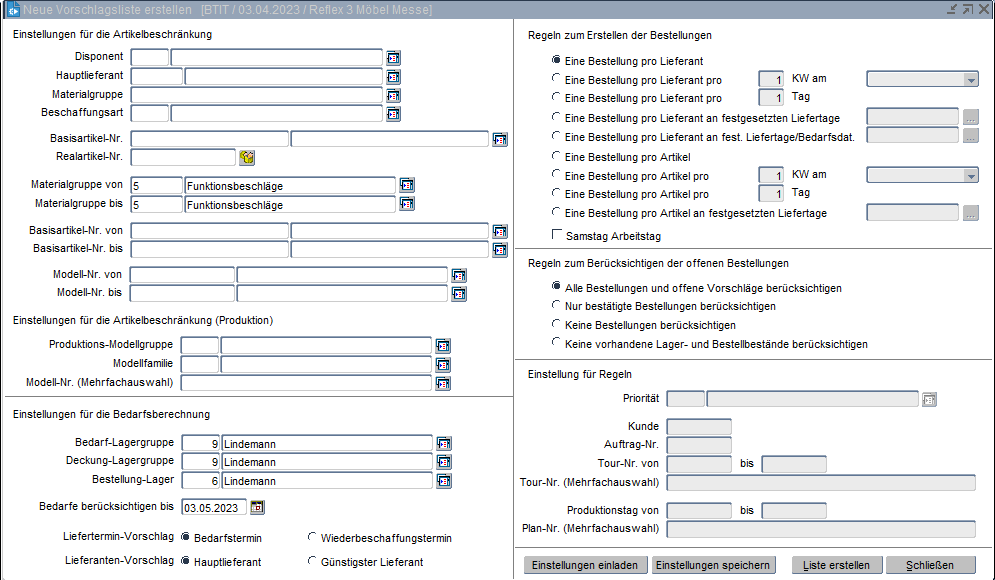Image resolution: width=995 pixels, height=580 pixels.
Task: Enable Samstag Arbeitstag checkbox
Action: tap(557, 236)
